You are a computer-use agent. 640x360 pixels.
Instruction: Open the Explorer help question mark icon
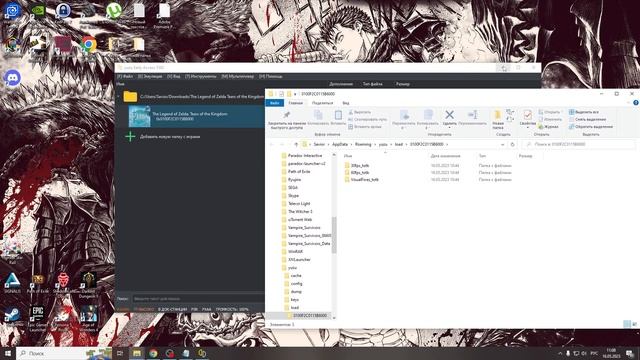pos(636,103)
